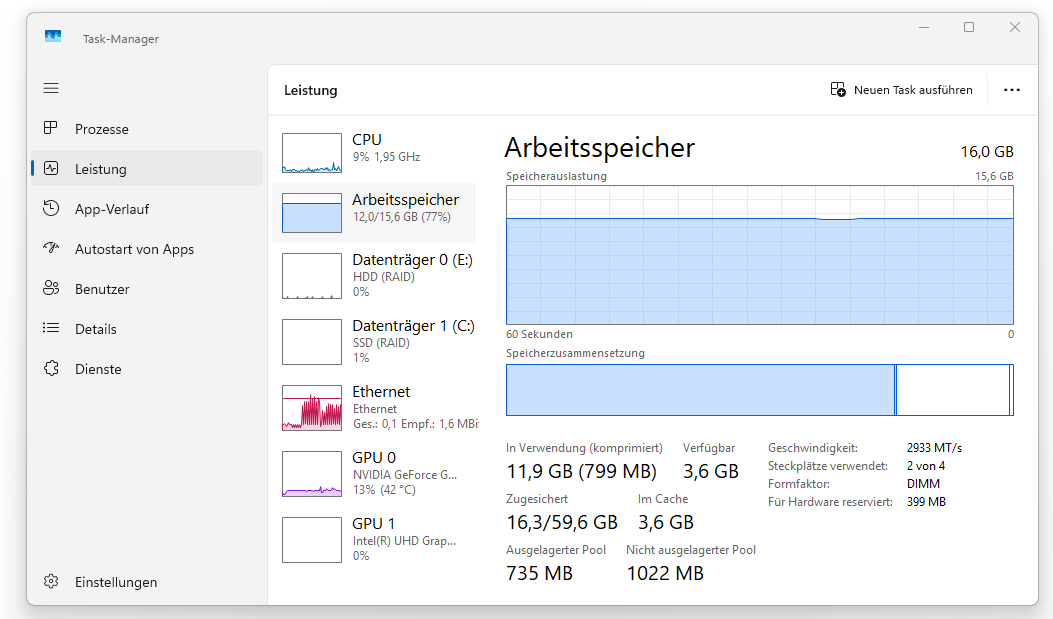Viewport: 1053px width, 619px height.
Task: Select the Ethernet throughput graph thumbnail
Action: click(x=312, y=408)
